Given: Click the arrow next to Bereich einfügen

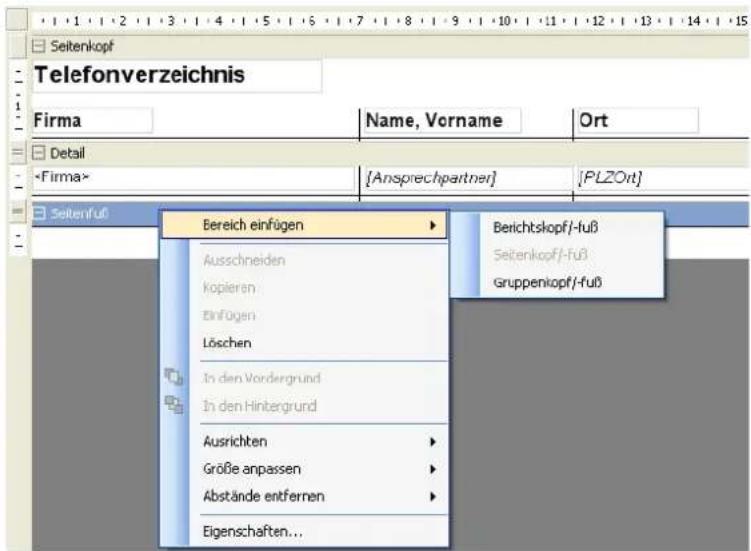Looking at the screenshot, I should click(x=432, y=225).
